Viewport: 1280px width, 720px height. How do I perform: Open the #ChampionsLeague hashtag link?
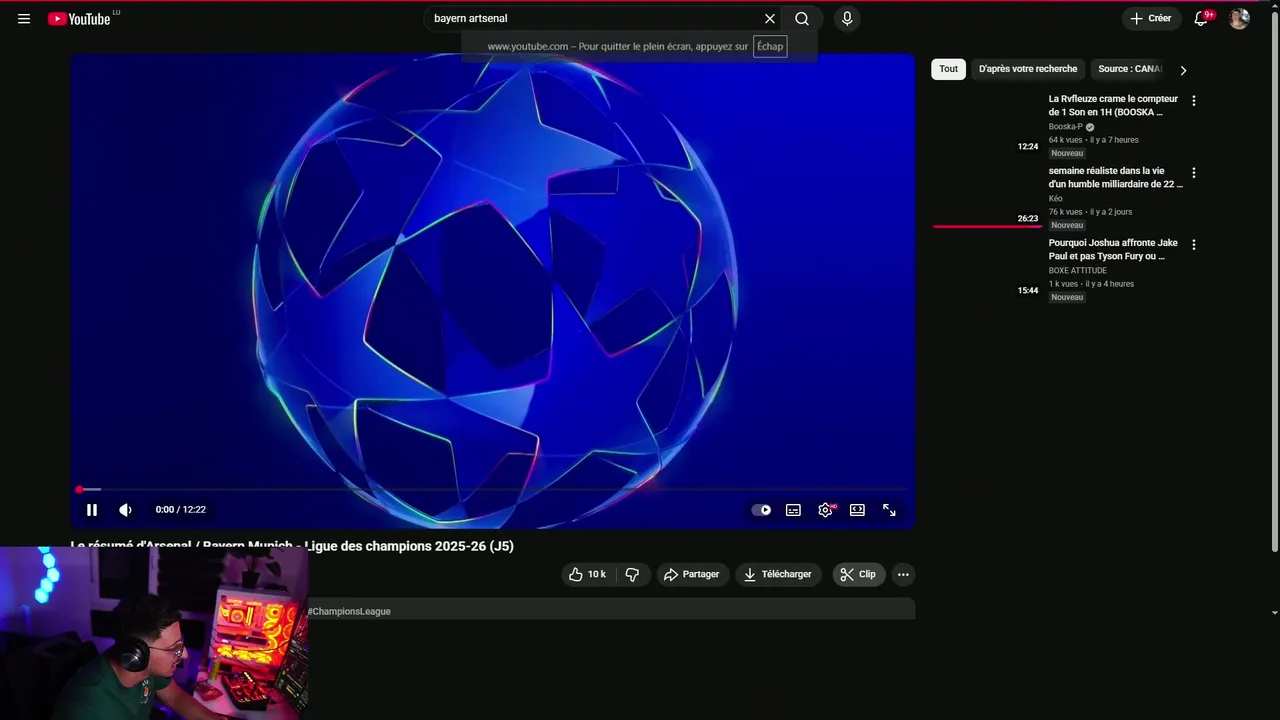click(x=349, y=611)
